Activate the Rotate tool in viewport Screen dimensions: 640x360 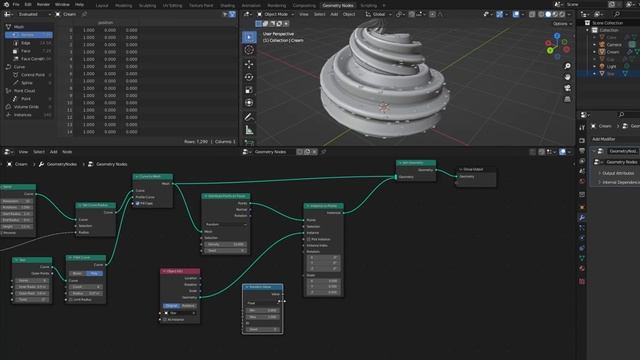coord(249,77)
